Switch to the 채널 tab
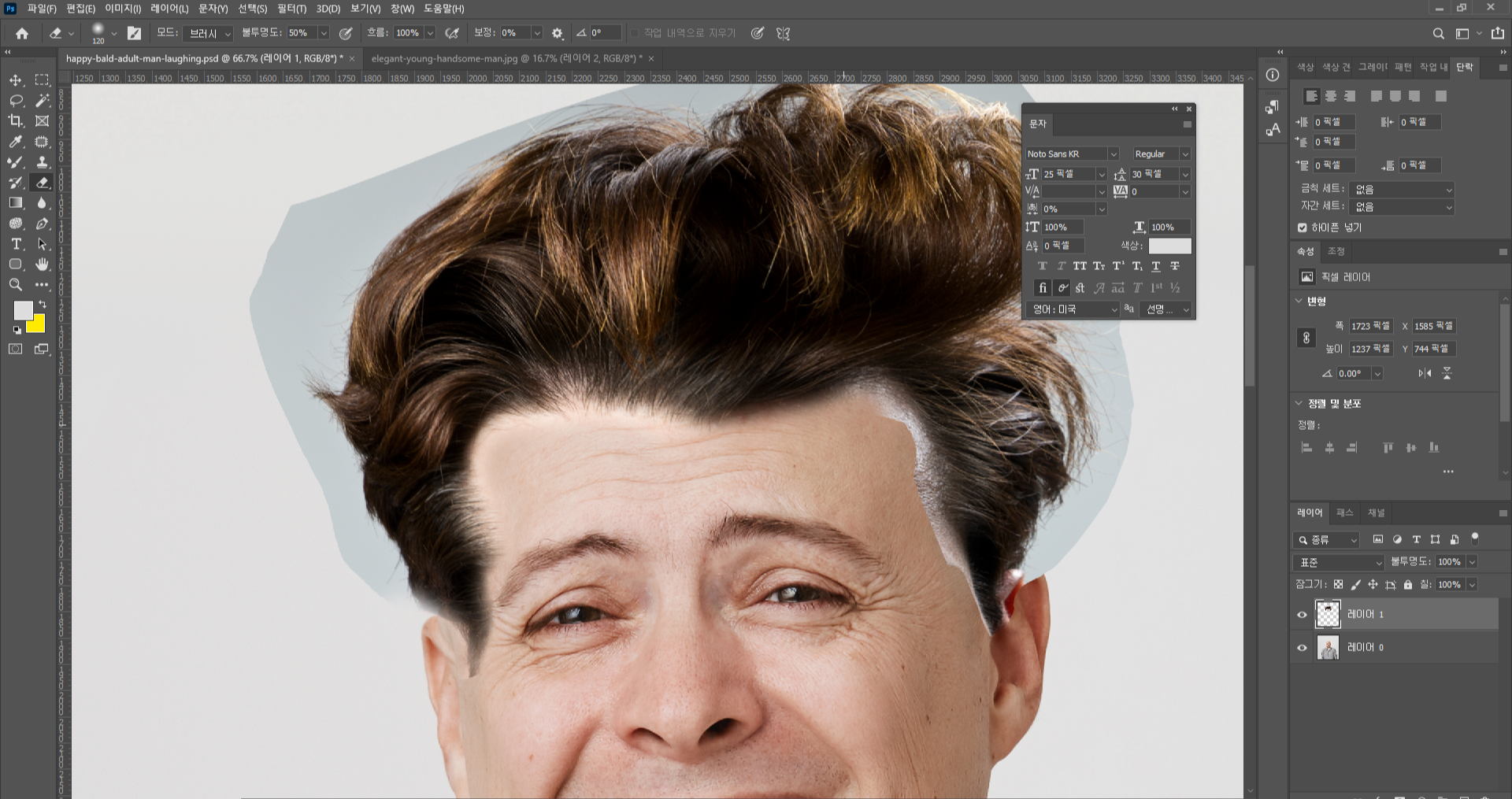This screenshot has width=1512, height=799. [x=1376, y=512]
